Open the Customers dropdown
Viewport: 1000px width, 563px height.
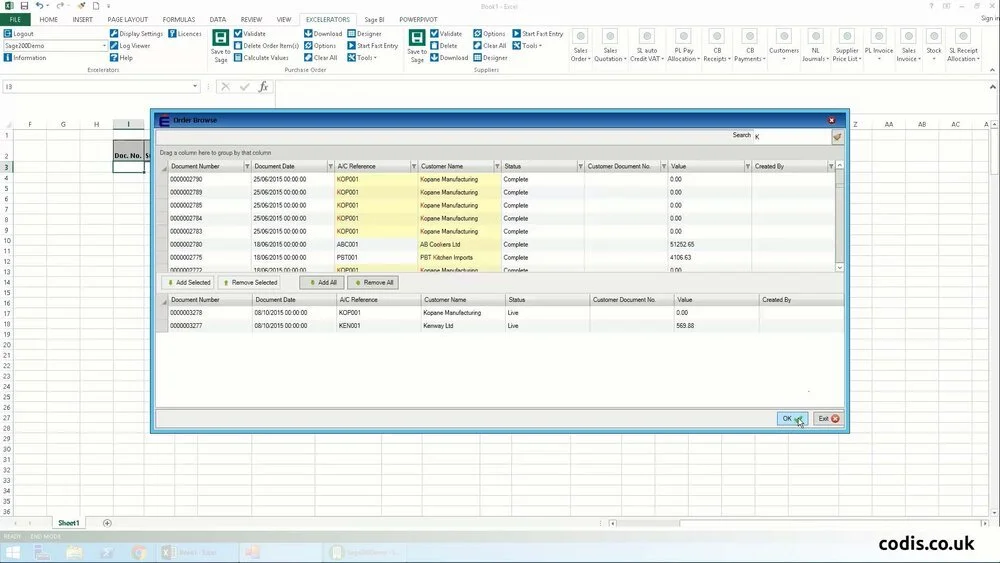784,46
